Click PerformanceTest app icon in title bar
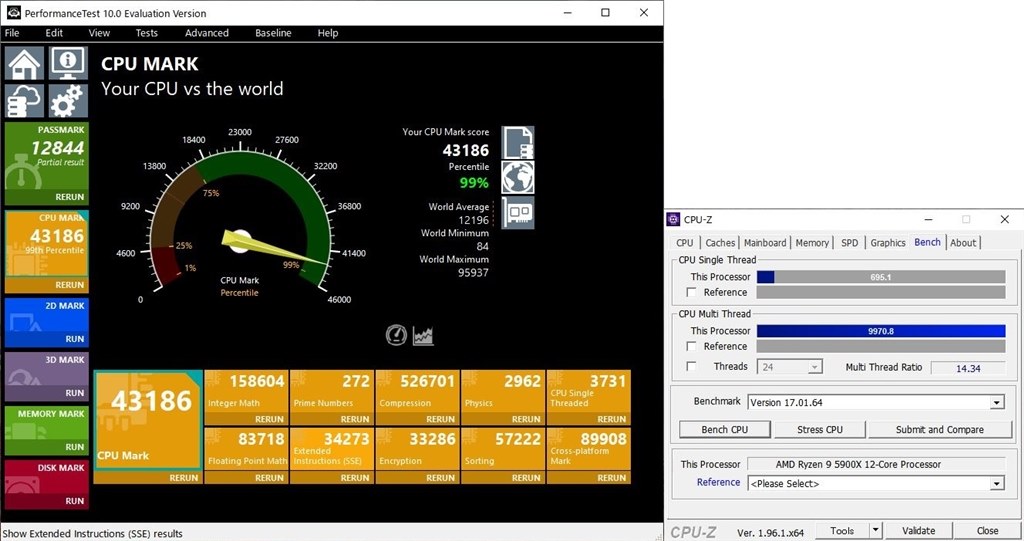 coord(13,12)
